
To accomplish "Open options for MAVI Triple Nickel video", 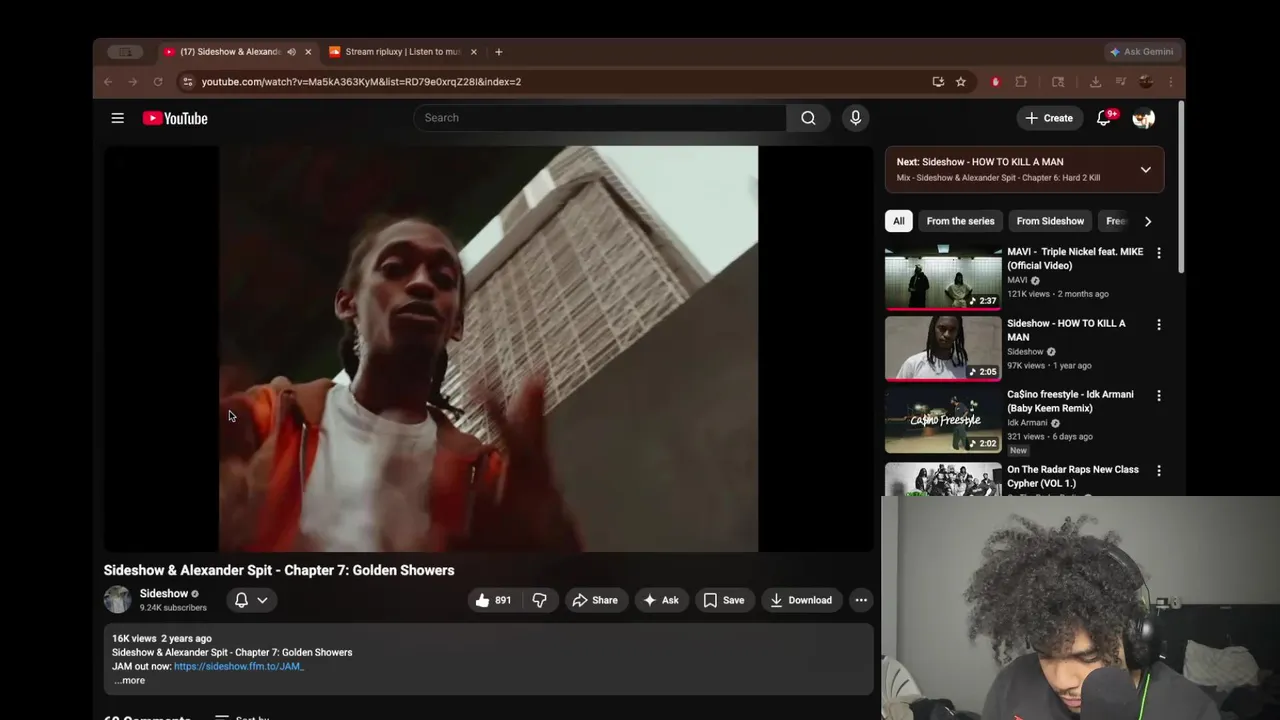I will click(1159, 253).
